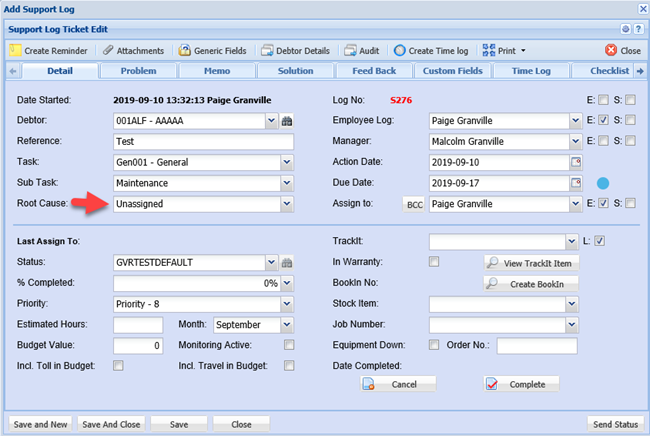The height and width of the screenshot is (436, 650).
Task: Click into the Reference text field
Action: [x=203, y=141]
